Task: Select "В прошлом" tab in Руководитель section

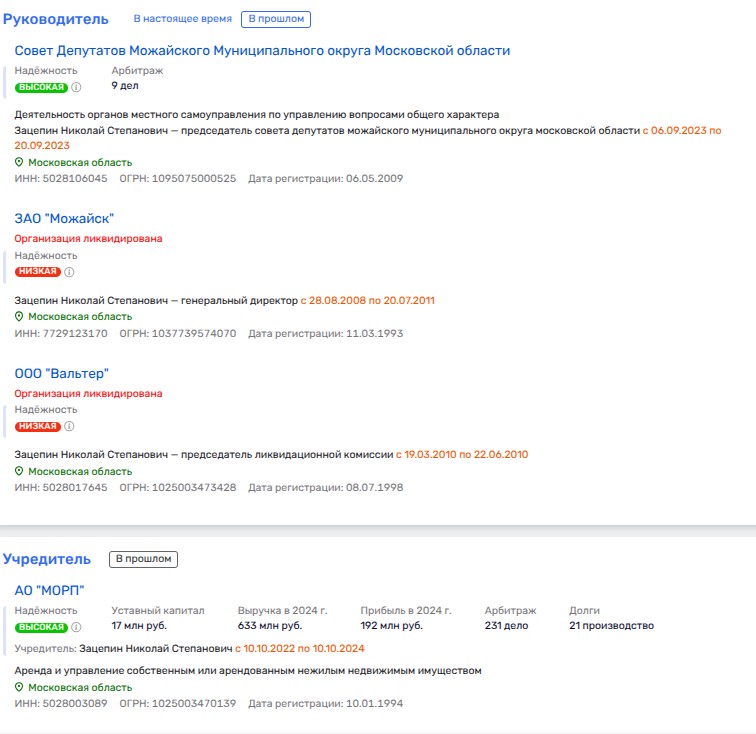Action: [275, 19]
